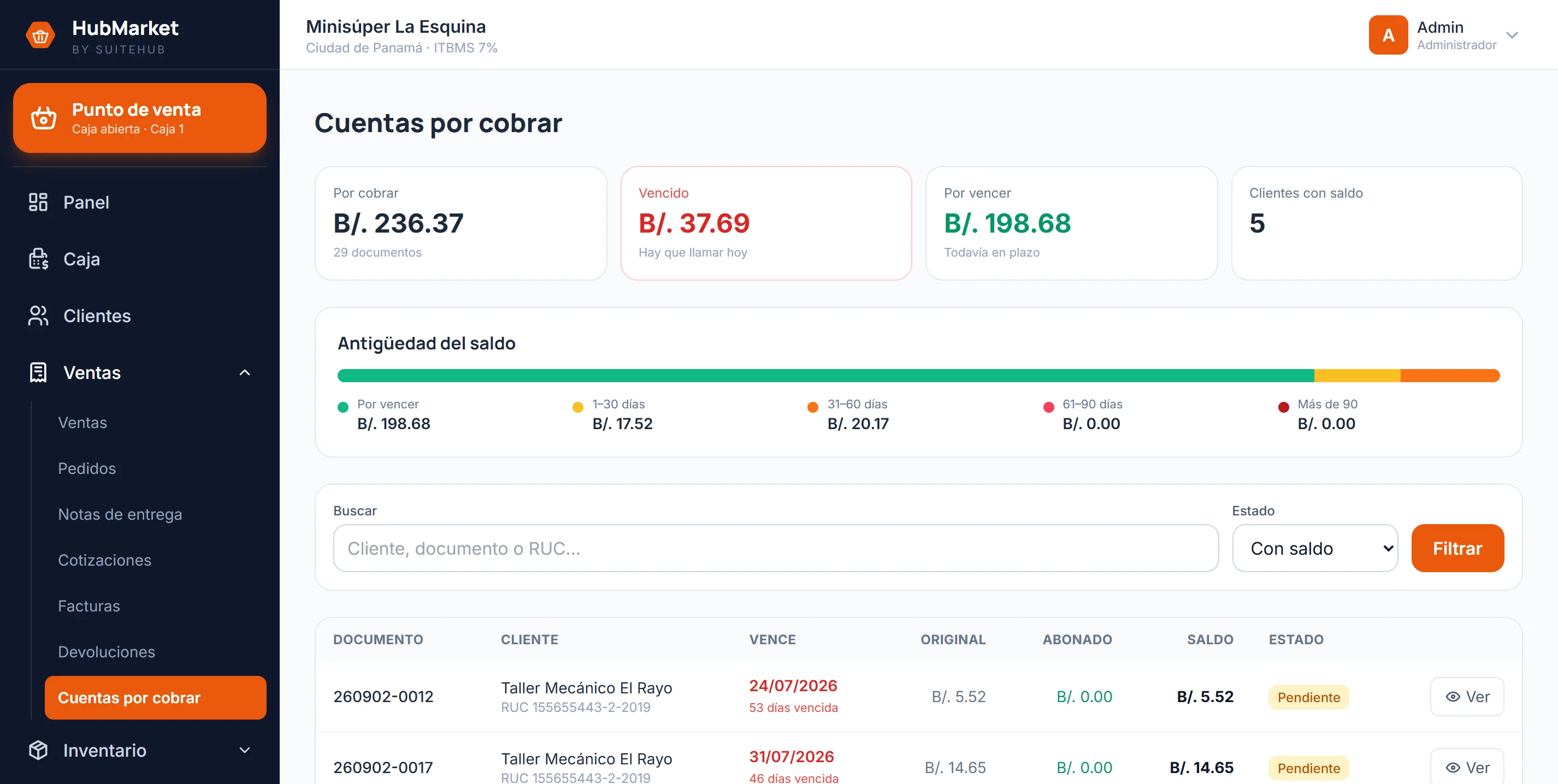Click the green Por vencer legend dot
The height and width of the screenshot is (784, 1558).
[343, 407]
